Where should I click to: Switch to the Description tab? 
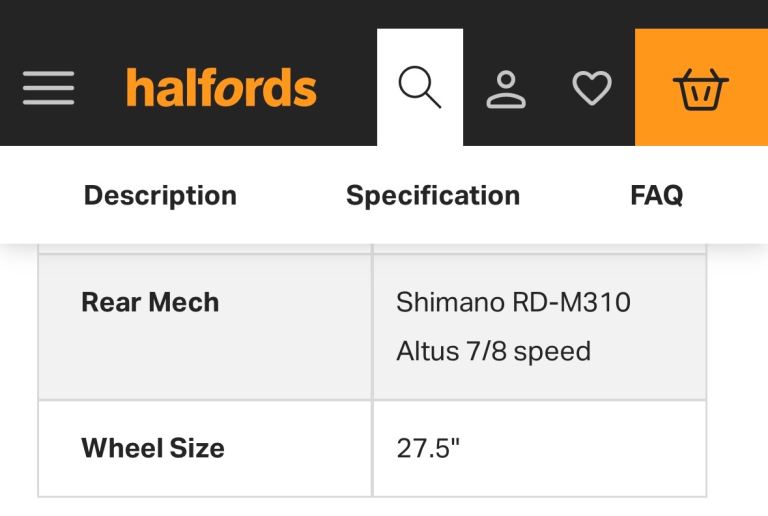(160, 195)
